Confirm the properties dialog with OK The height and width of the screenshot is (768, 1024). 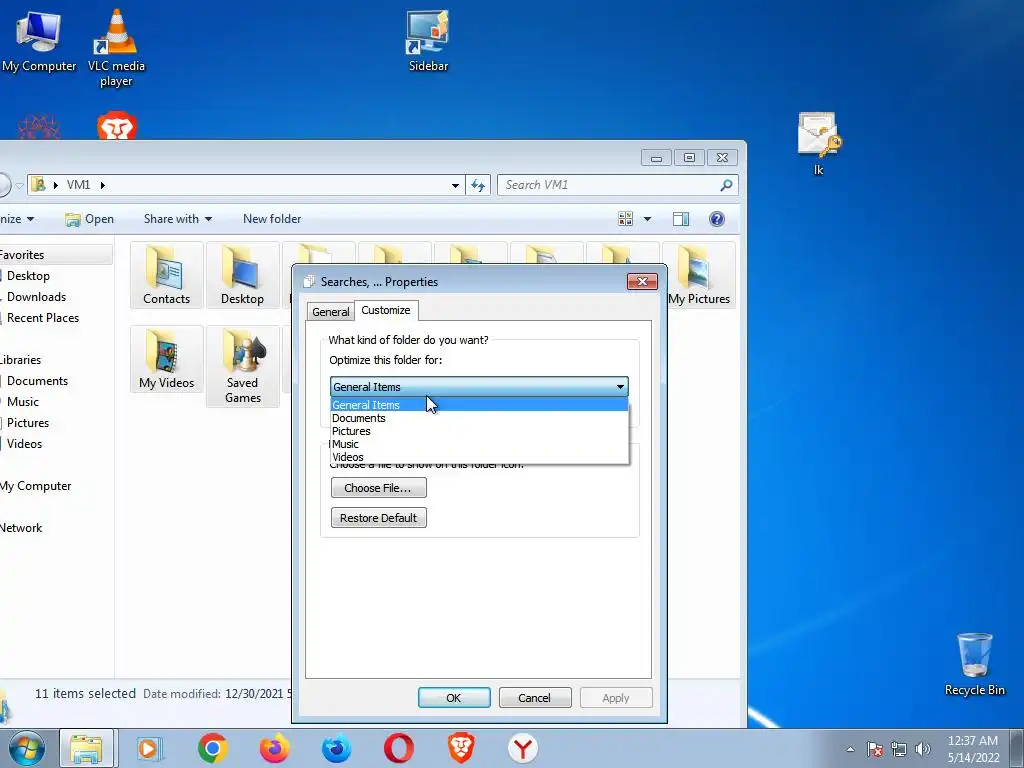pyautogui.click(x=454, y=697)
